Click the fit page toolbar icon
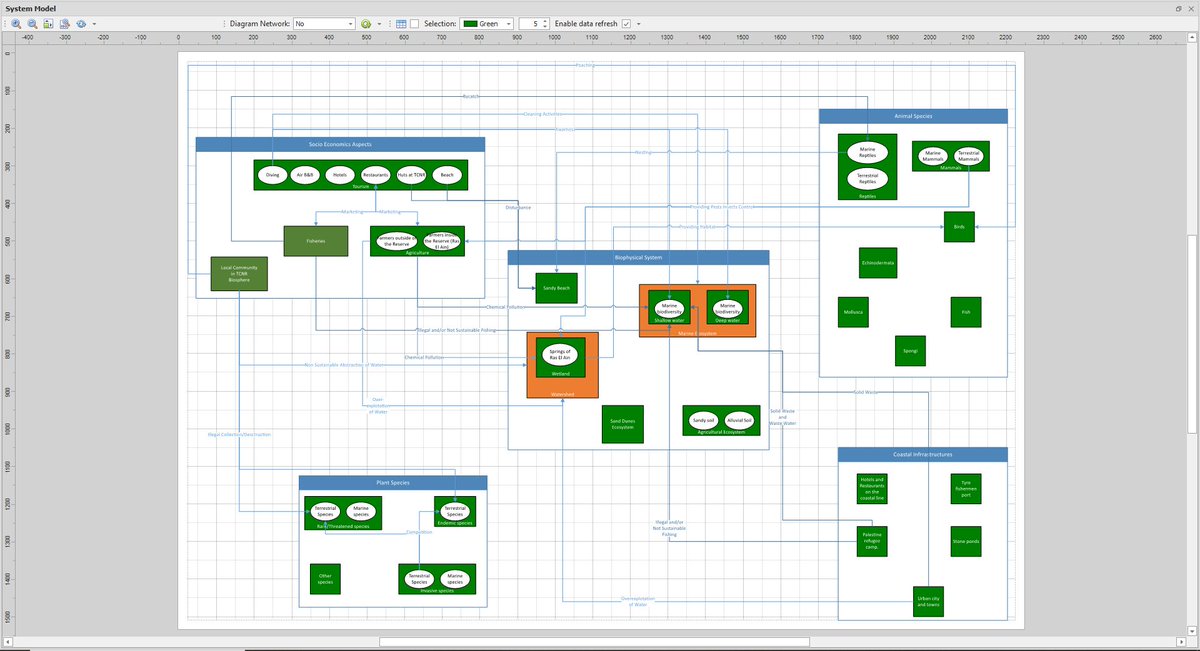Viewport: 1200px width, 651px height. click(x=48, y=23)
